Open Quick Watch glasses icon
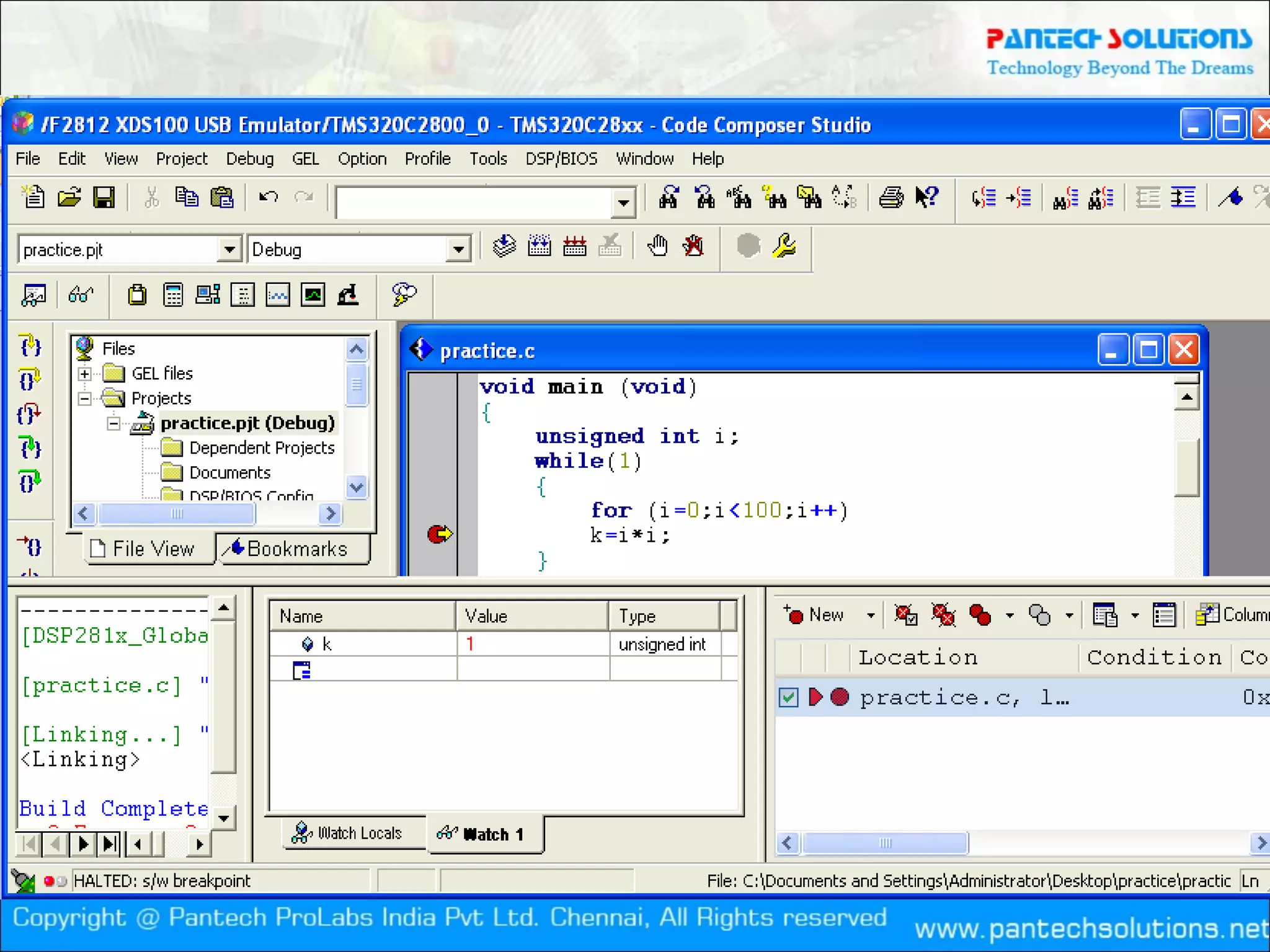This screenshot has width=1270, height=952. [81, 294]
